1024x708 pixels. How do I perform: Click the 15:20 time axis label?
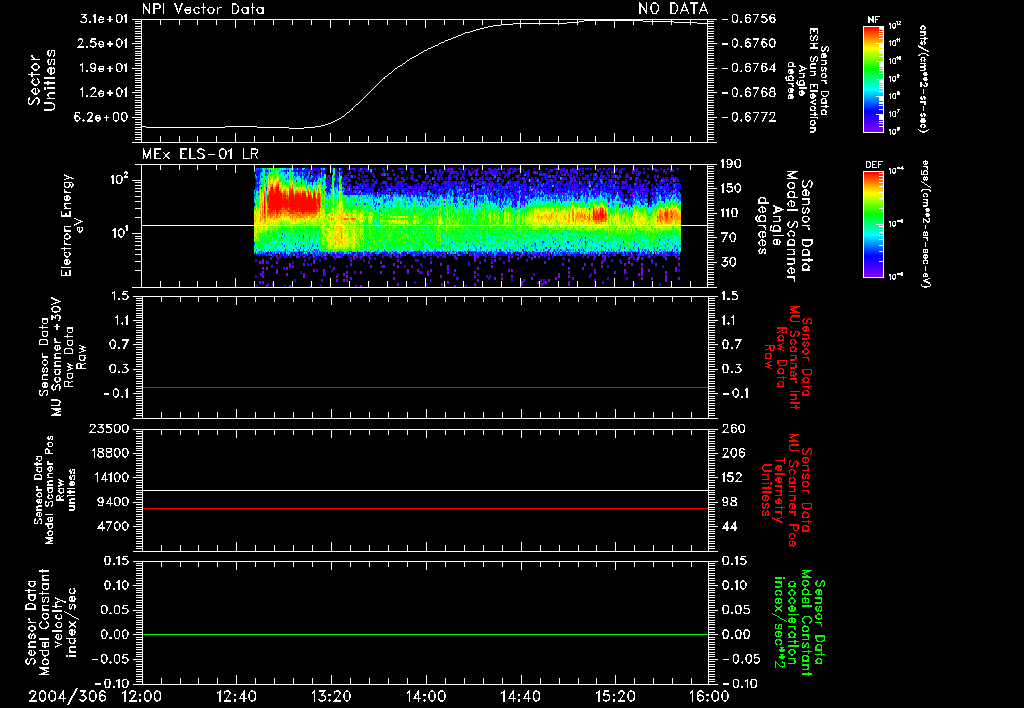(x=615, y=696)
